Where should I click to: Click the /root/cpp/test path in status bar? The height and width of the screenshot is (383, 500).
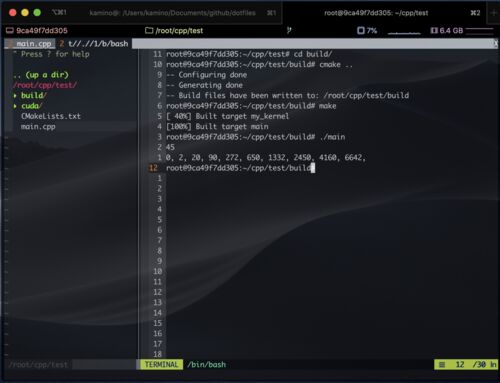pos(179,31)
